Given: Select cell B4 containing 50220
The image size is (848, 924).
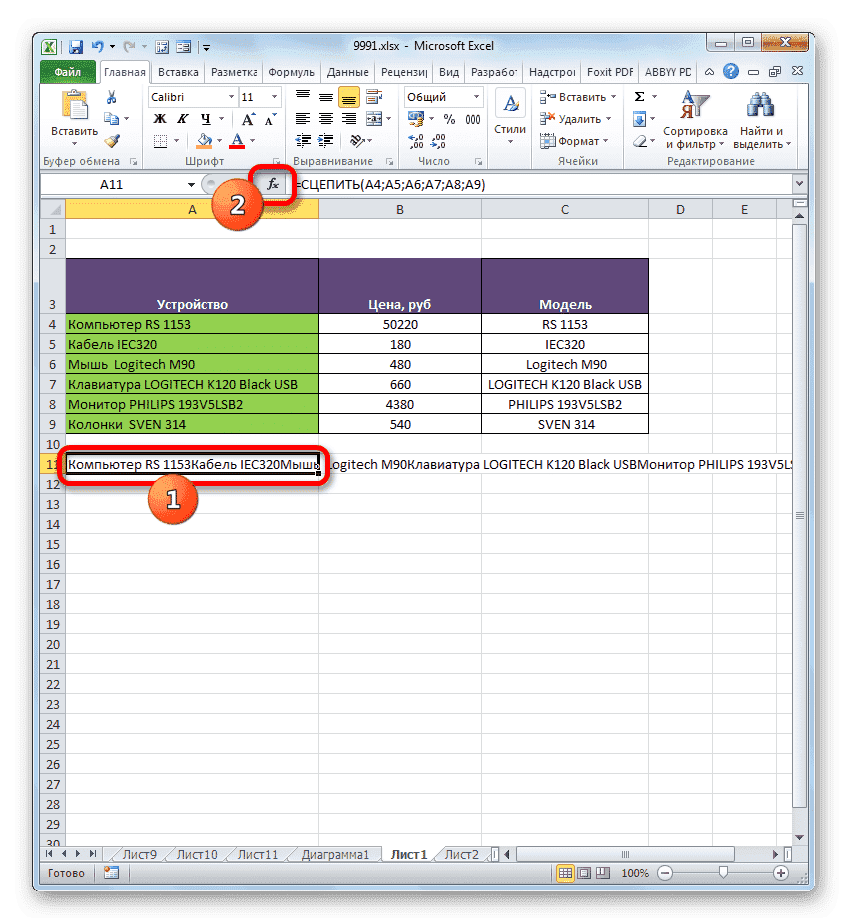Looking at the screenshot, I should [399, 323].
